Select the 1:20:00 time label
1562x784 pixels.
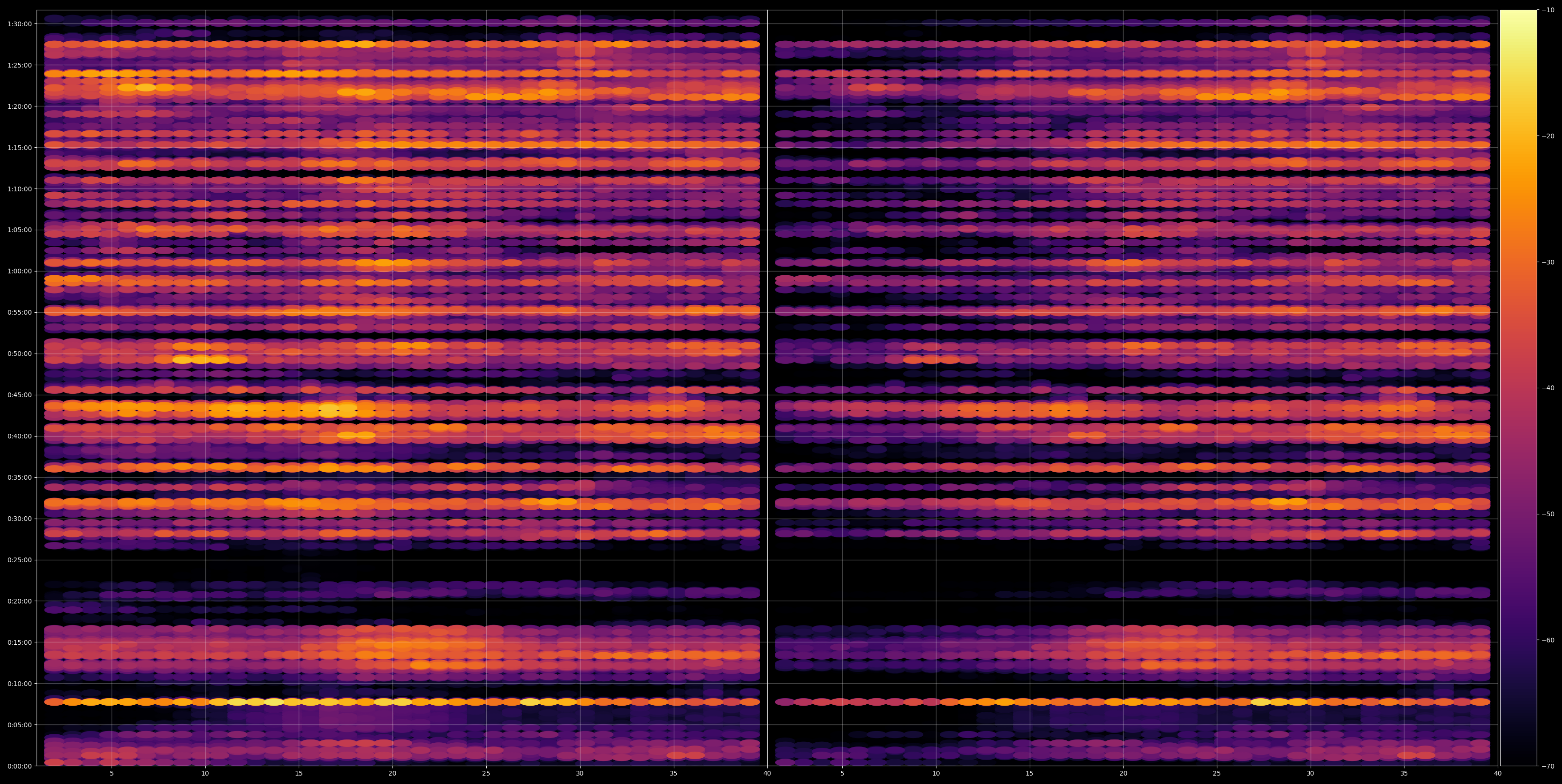(19, 106)
